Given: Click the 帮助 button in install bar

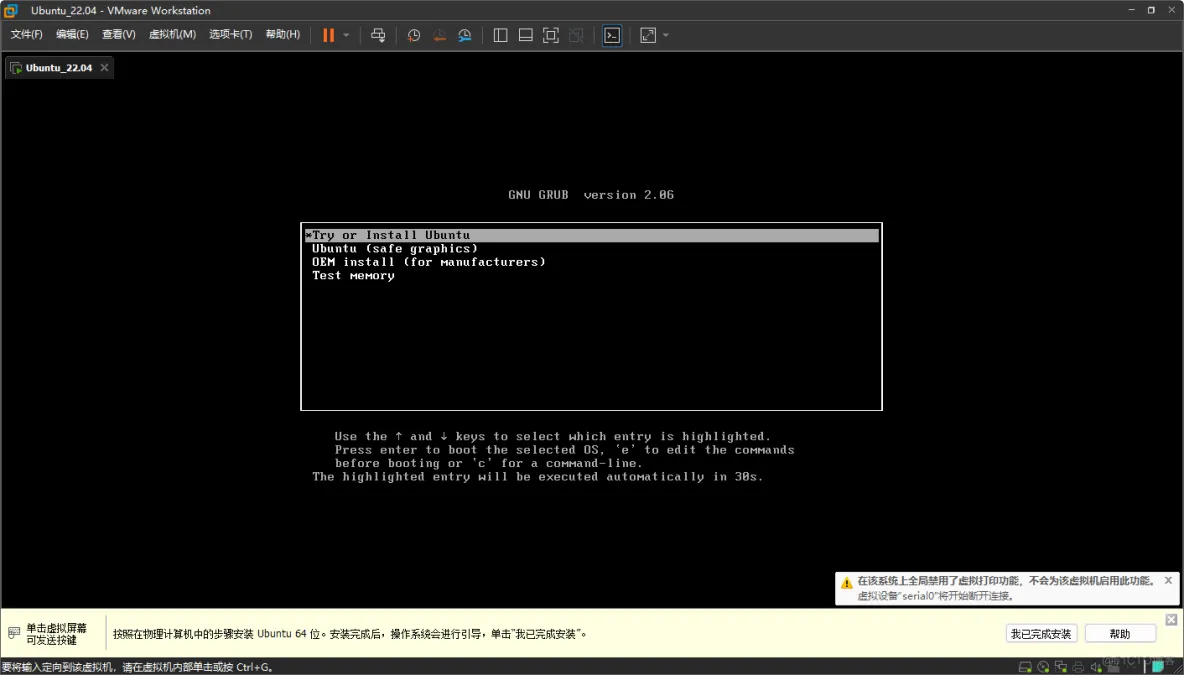Looking at the screenshot, I should [1120, 633].
